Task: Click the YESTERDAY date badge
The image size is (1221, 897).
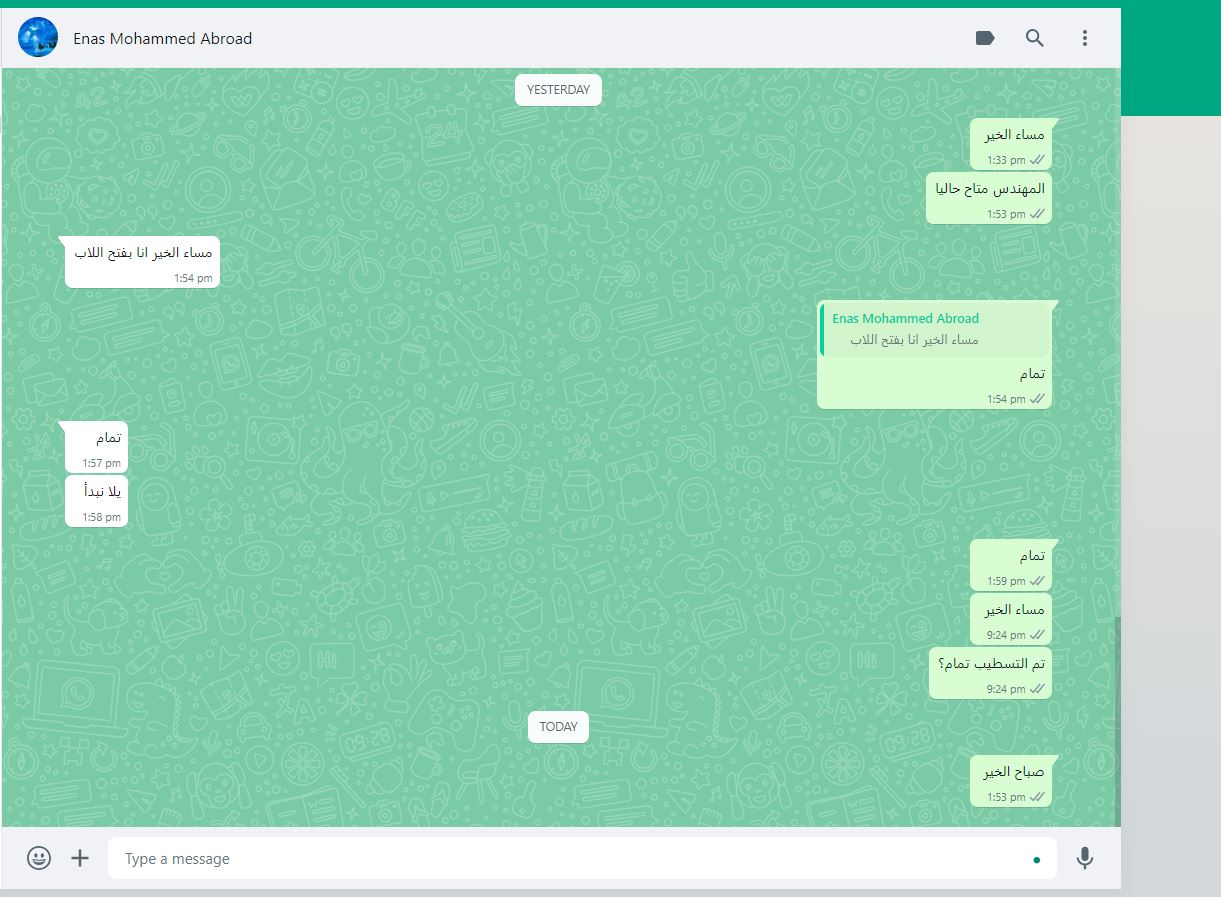Action: (558, 89)
